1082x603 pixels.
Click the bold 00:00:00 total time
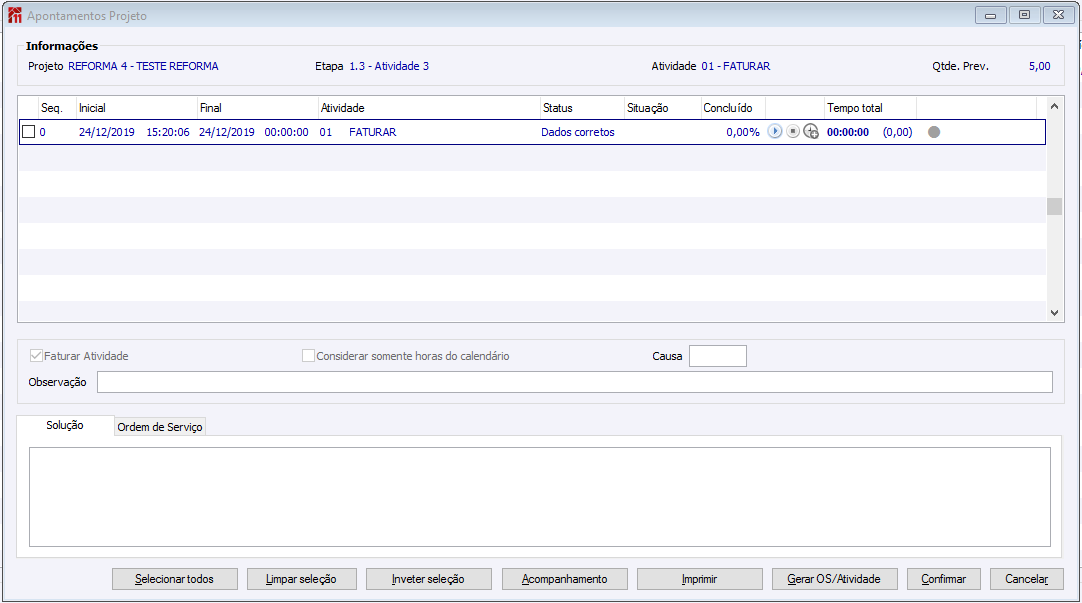click(848, 132)
